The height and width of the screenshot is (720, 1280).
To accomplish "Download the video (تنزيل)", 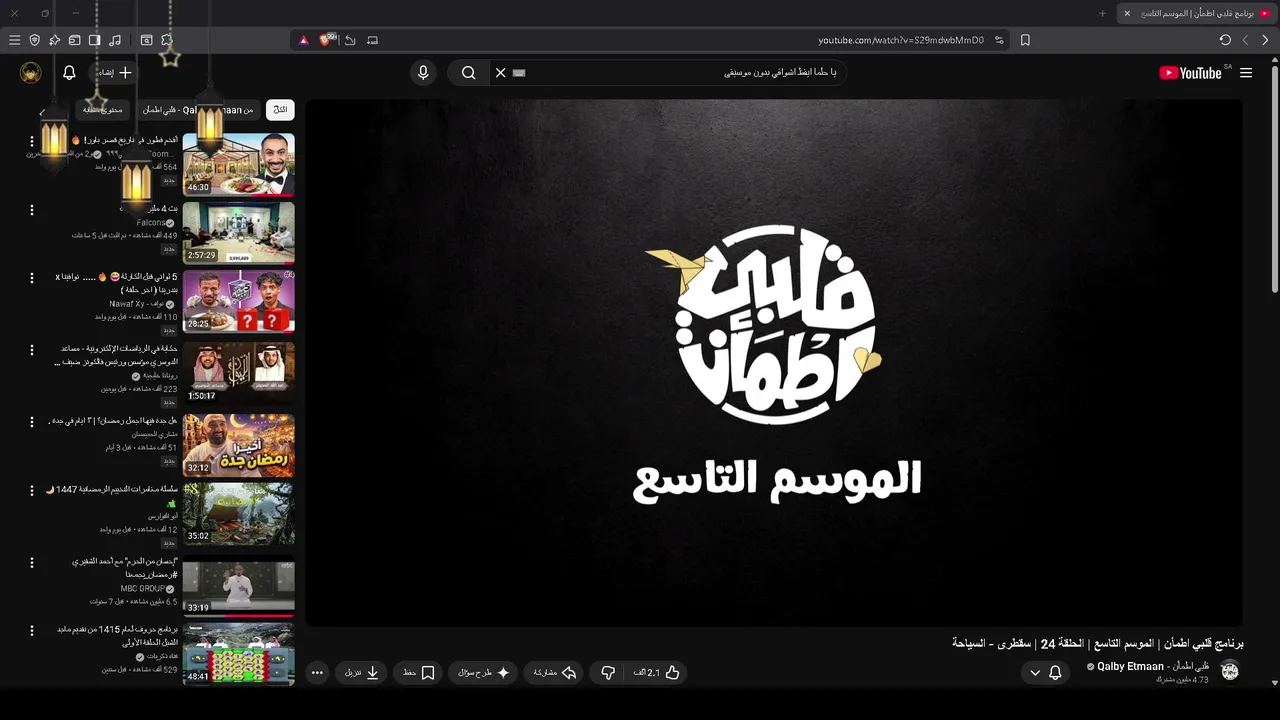I will [x=361, y=673].
